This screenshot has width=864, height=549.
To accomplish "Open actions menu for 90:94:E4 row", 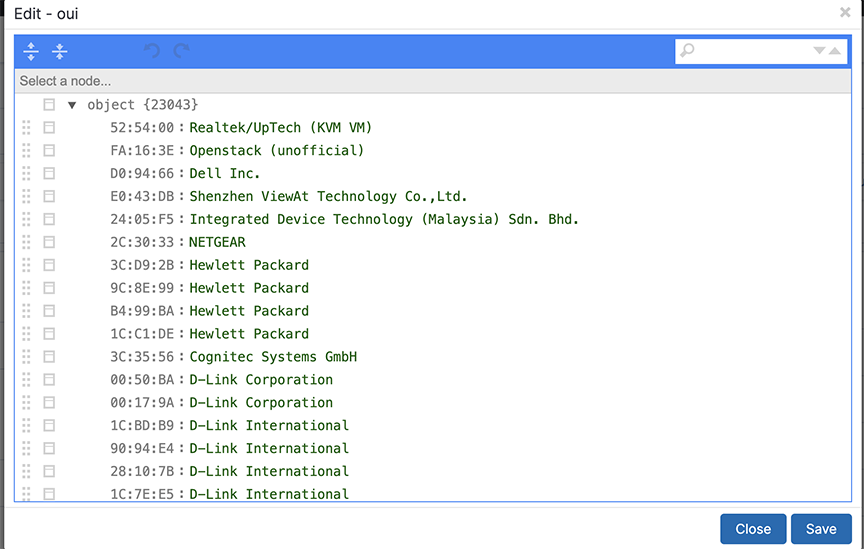I will tap(49, 448).
